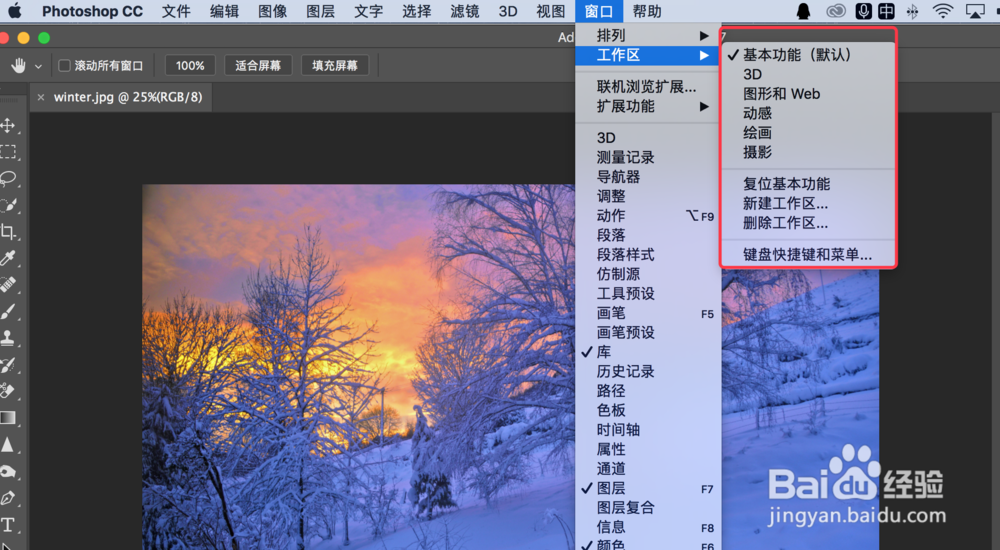The height and width of the screenshot is (550, 1000).
Task: Click the 100% zoom button
Action: coord(190,65)
